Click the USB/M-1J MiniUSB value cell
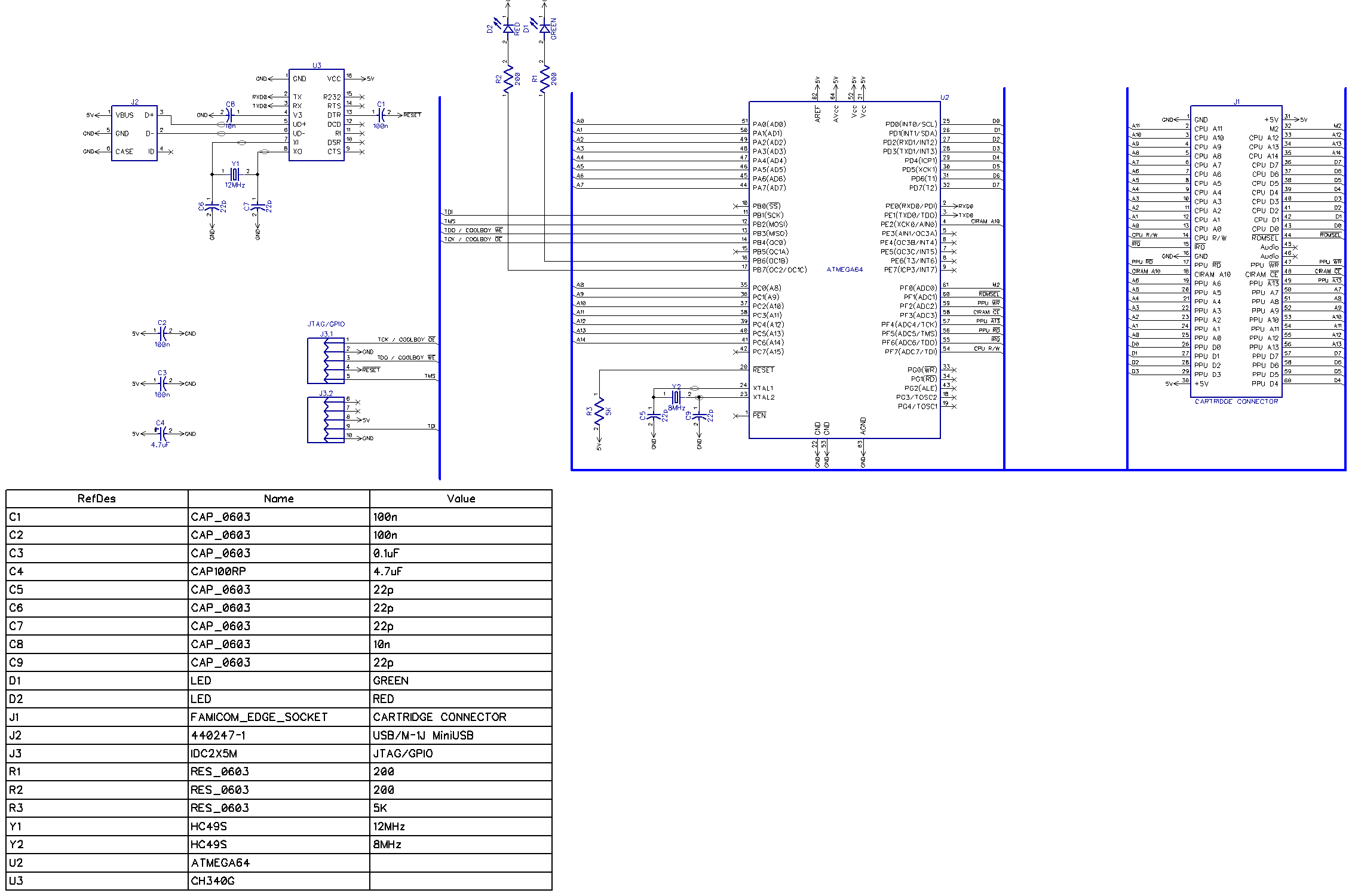 click(461, 735)
